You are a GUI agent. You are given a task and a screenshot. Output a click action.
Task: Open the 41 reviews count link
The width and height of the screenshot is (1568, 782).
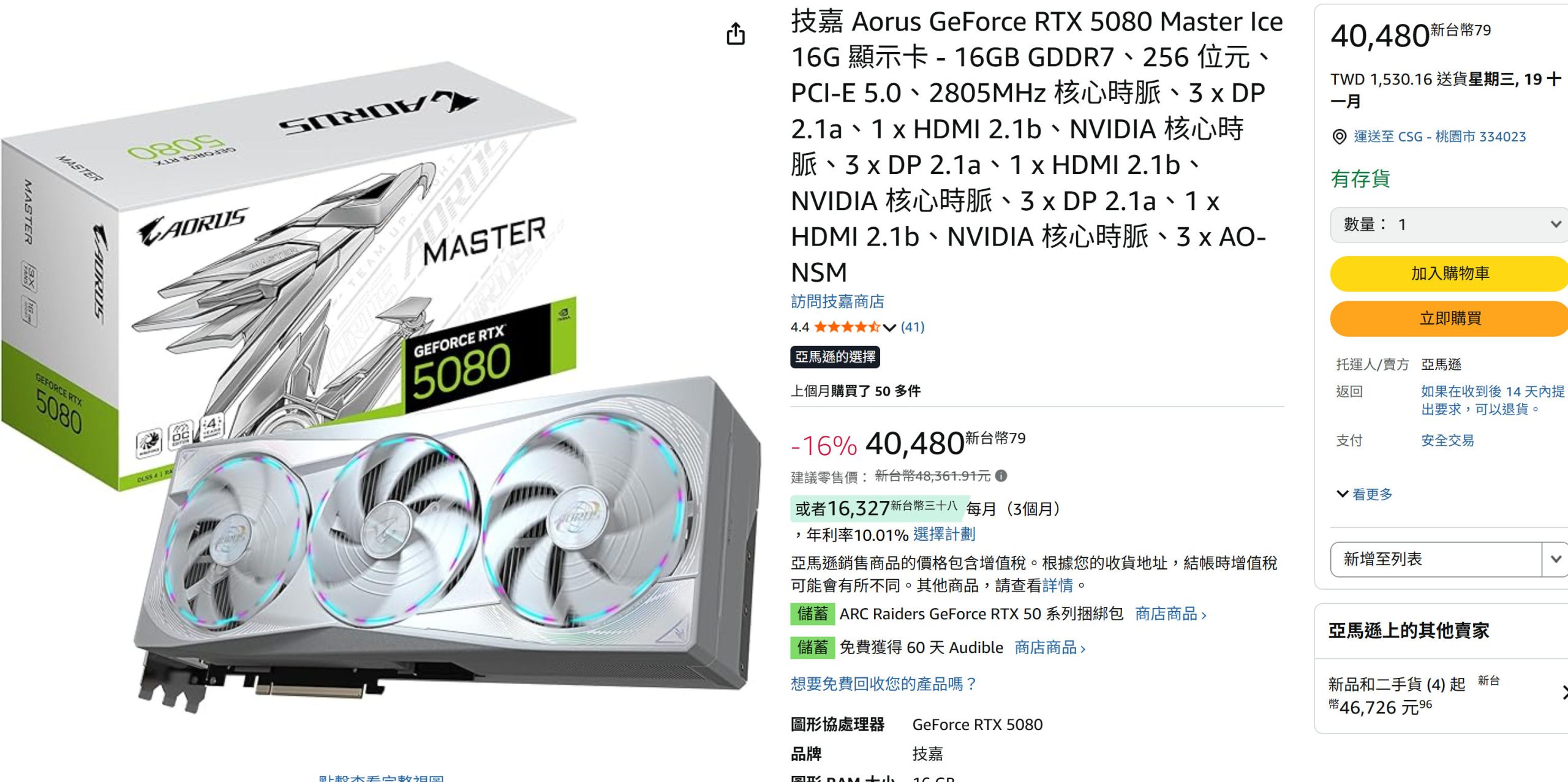pos(913,327)
